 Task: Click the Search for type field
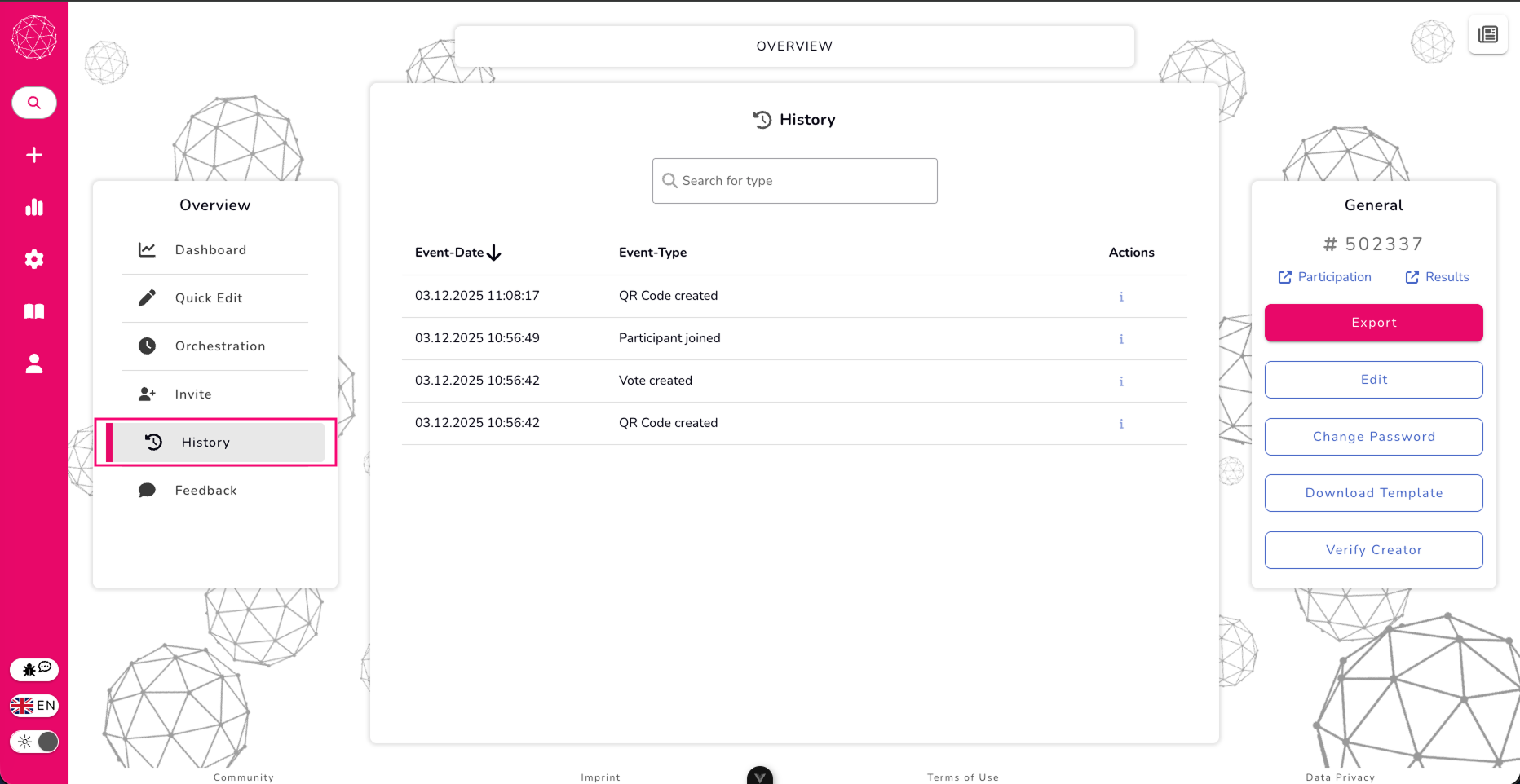pyautogui.click(x=794, y=181)
